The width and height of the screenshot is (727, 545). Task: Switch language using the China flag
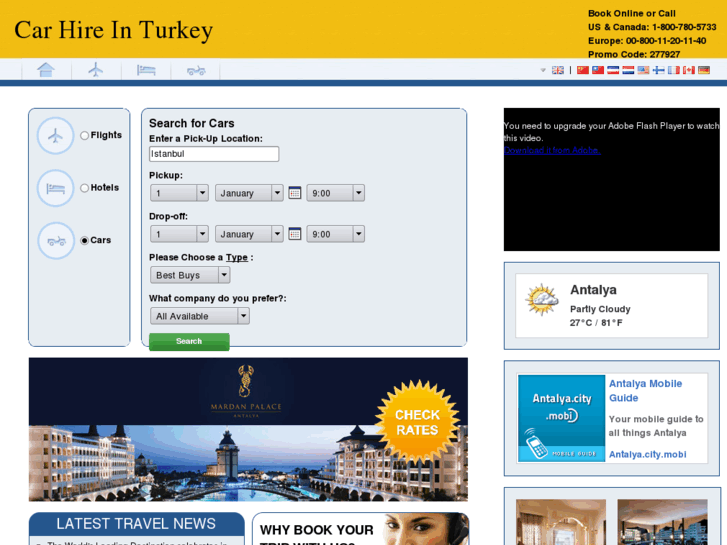point(583,70)
